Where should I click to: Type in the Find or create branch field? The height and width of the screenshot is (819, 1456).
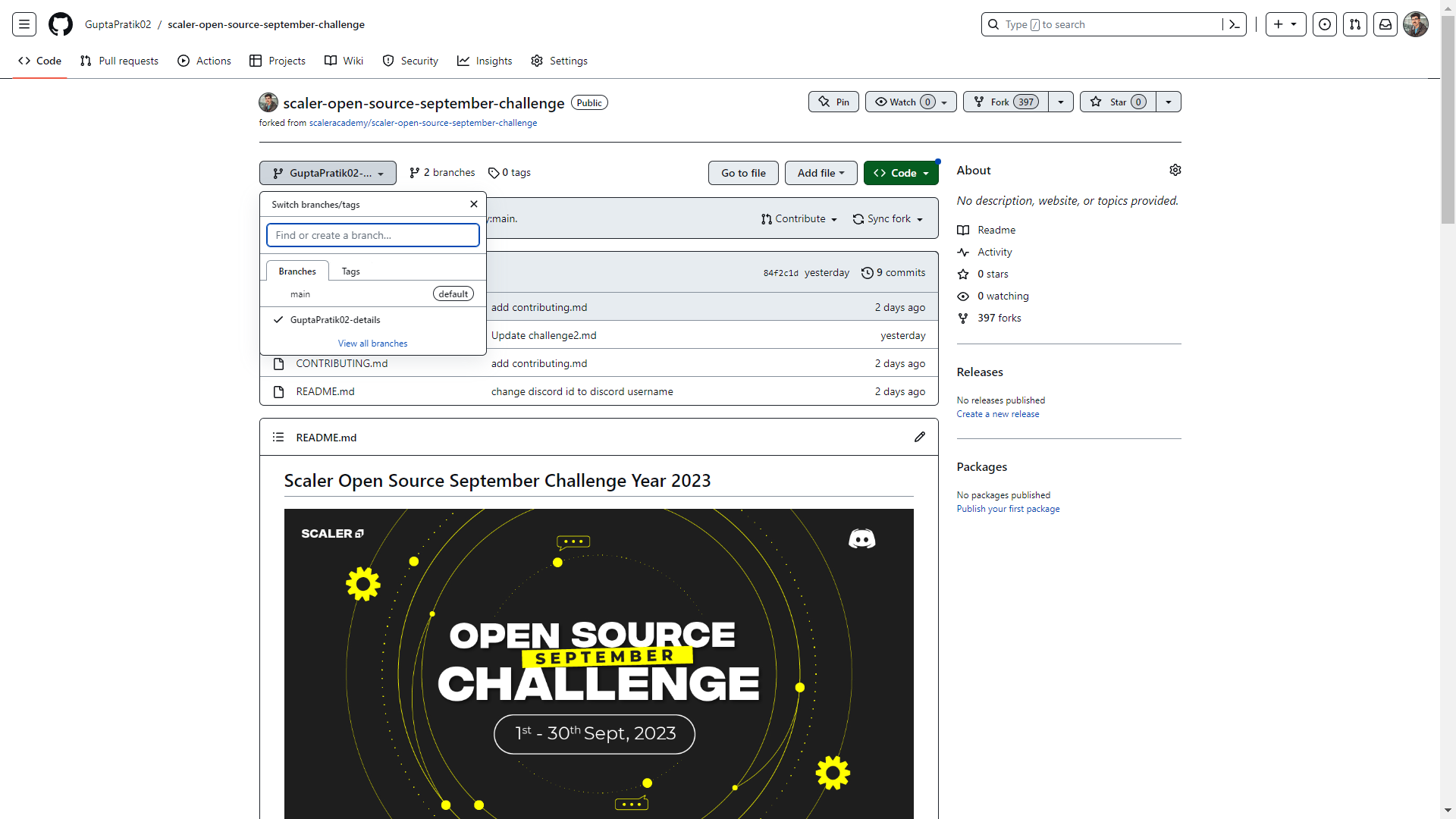click(x=372, y=235)
